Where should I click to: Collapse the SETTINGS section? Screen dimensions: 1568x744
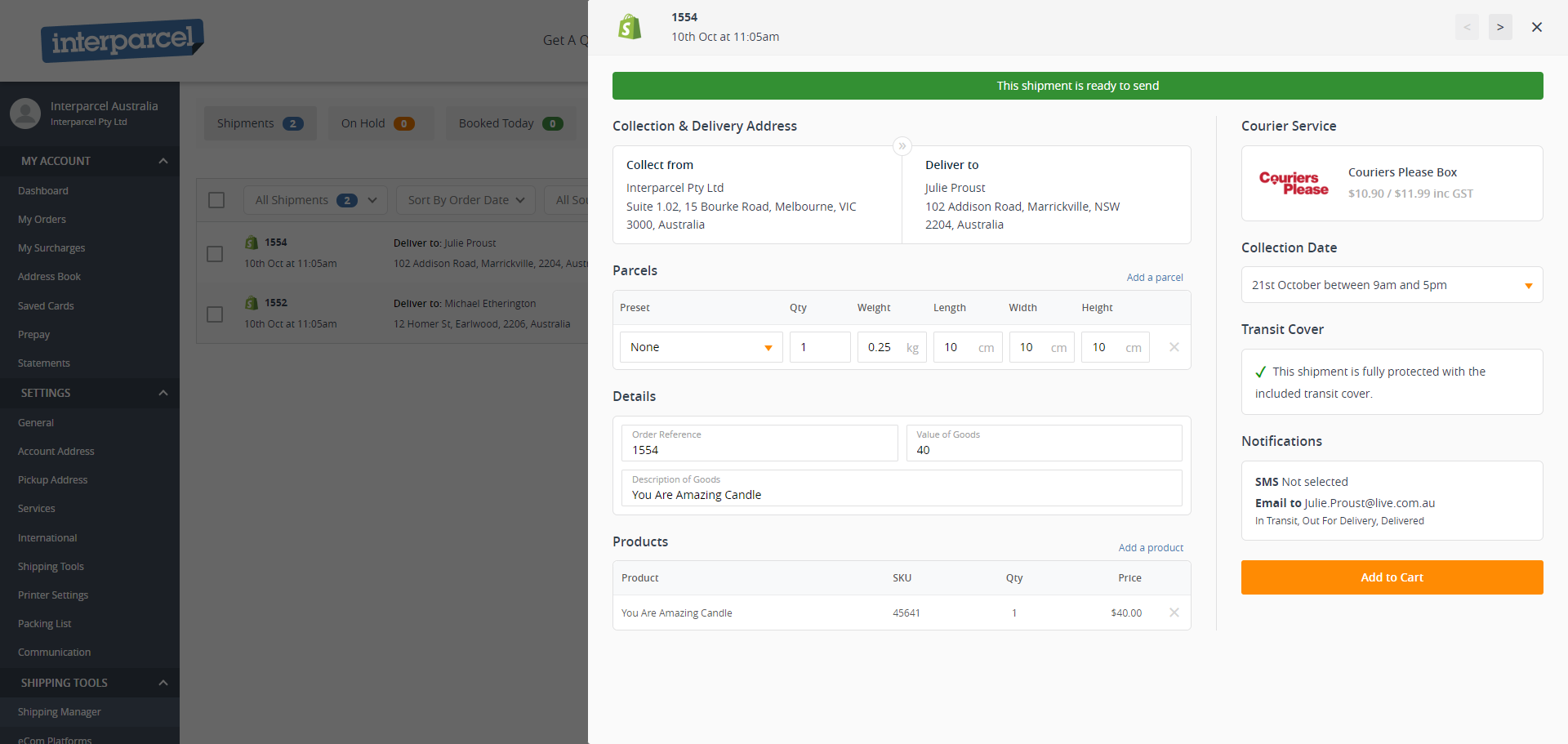(90, 393)
